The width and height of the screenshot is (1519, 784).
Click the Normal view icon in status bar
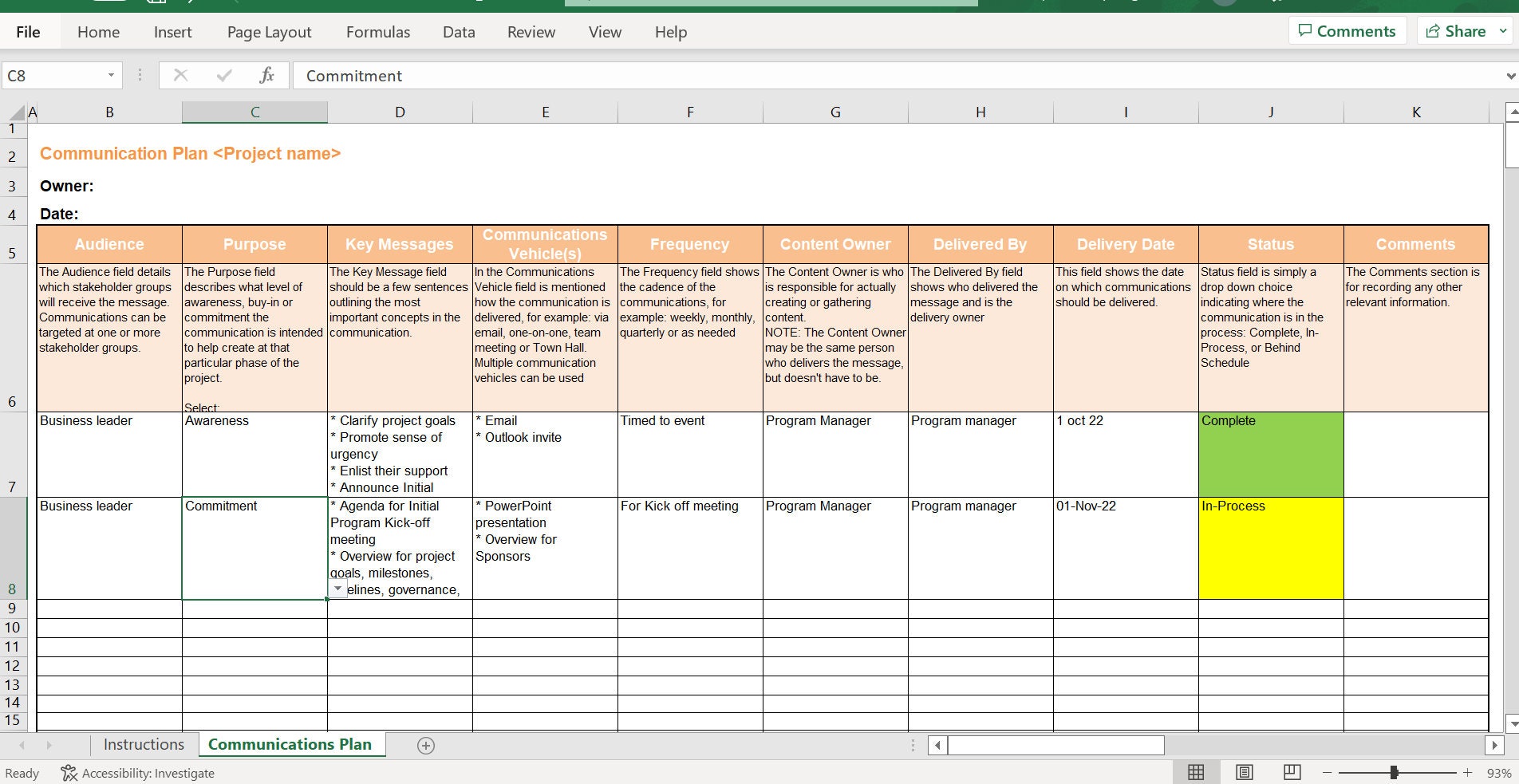(1195, 772)
